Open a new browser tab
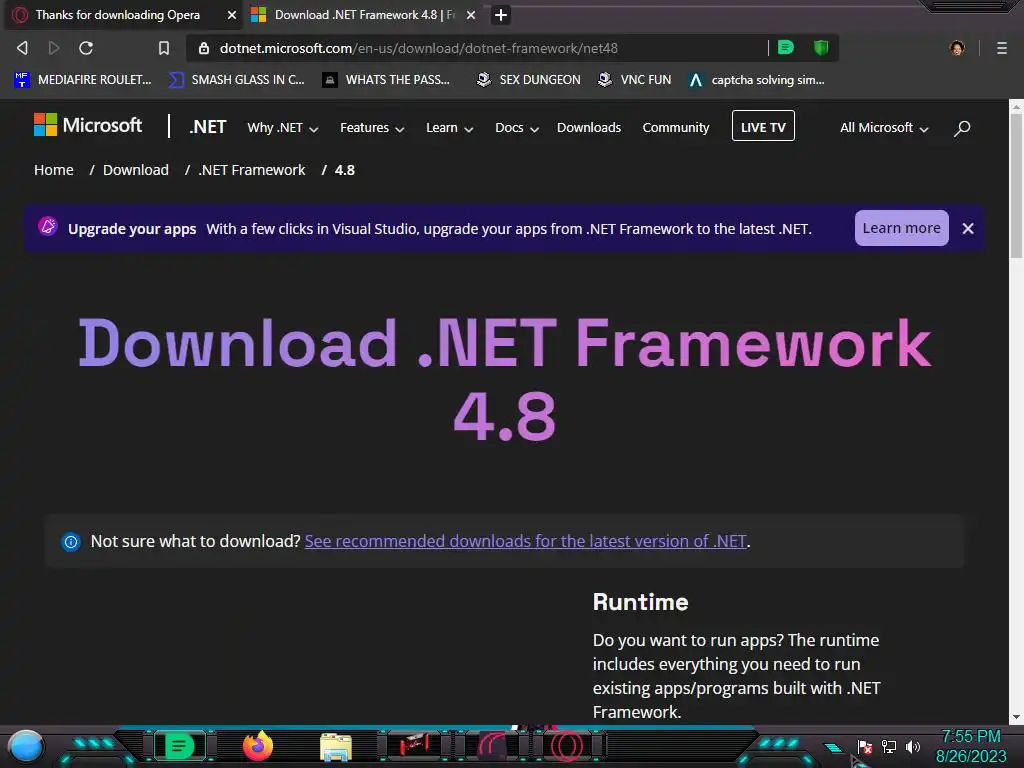 point(501,14)
